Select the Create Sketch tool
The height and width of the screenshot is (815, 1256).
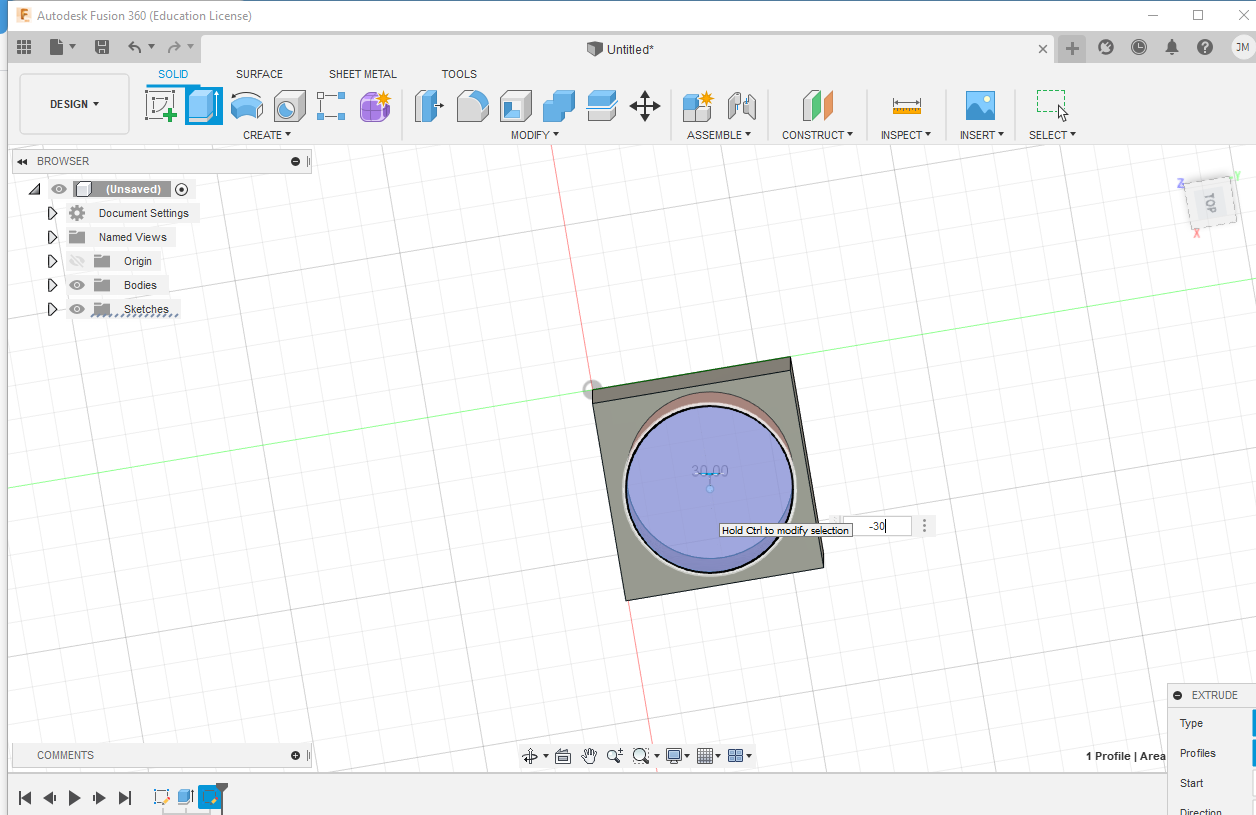tap(161, 106)
